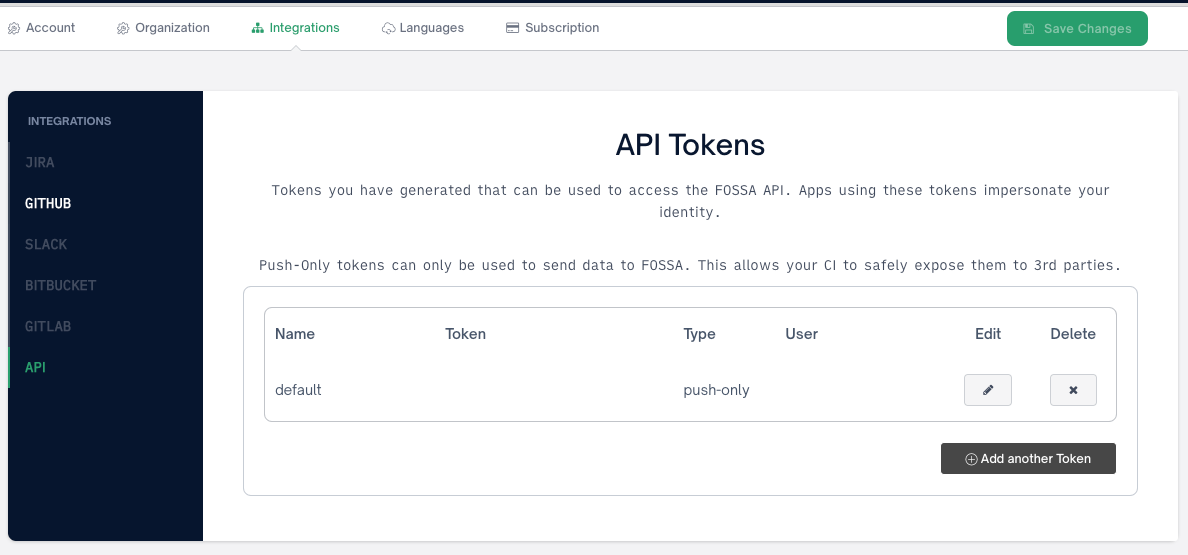Click the pencil edit icon for default token
The height and width of the screenshot is (555, 1188).
point(987,390)
